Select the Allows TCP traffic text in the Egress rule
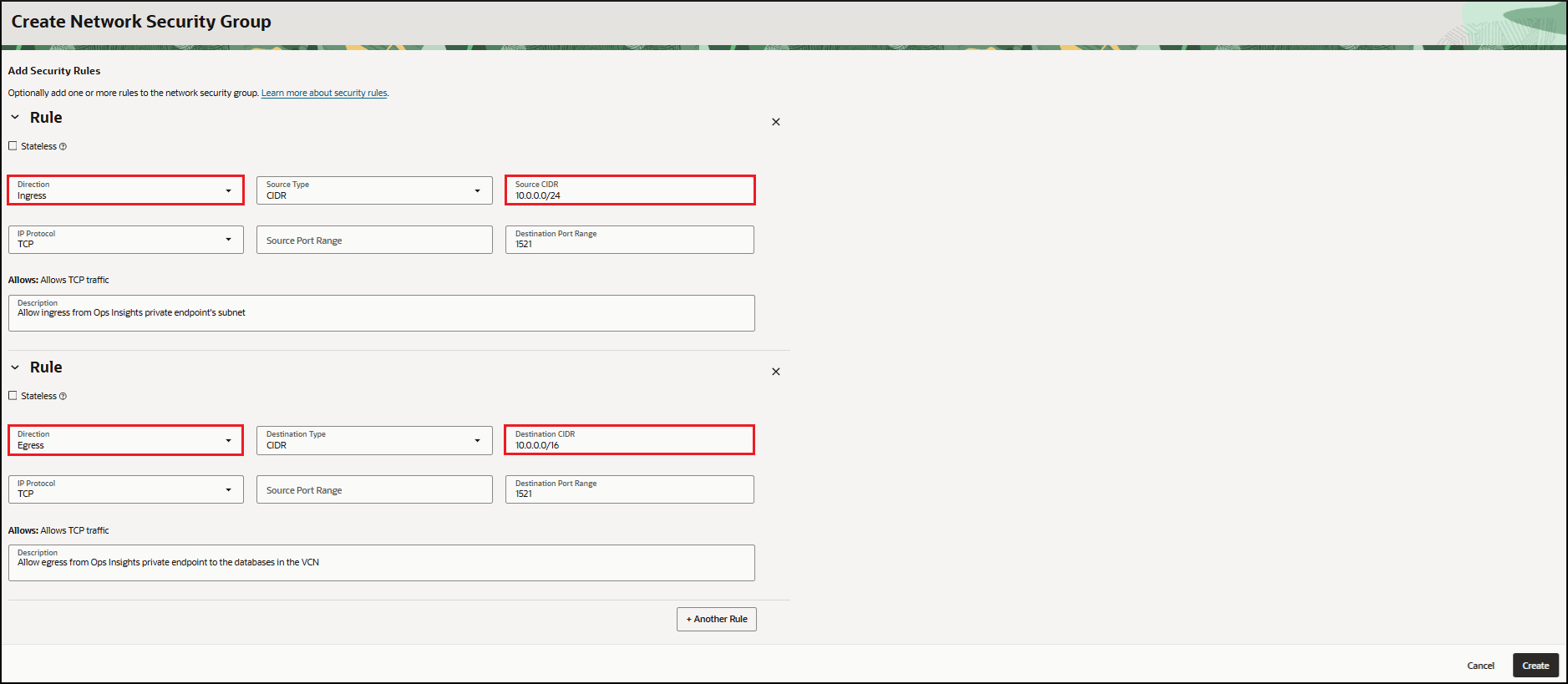Image resolution: width=1568 pixels, height=684 pixels. (74, 531)
